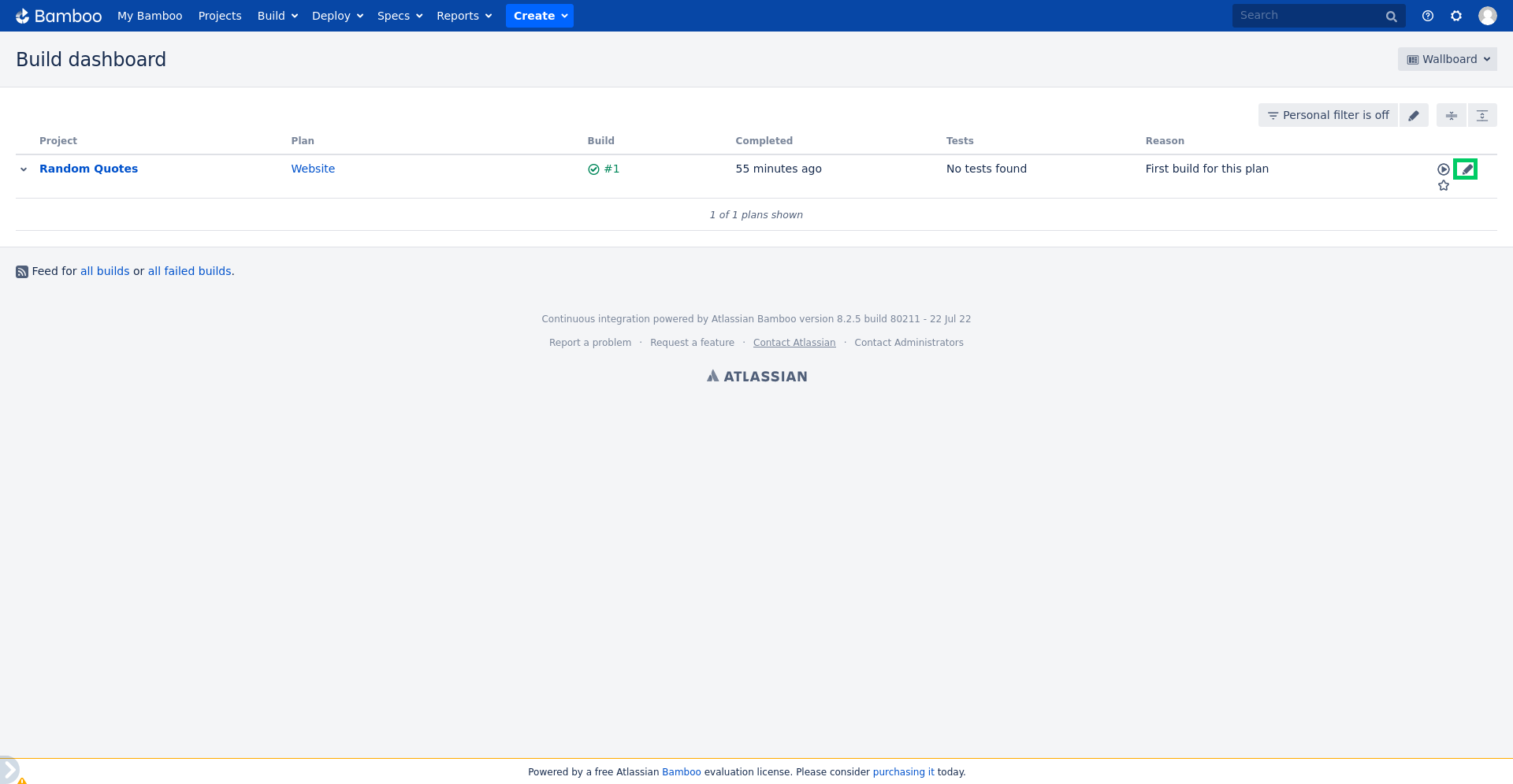Image resolution: width=1513 pixels, height=784 pixels.
Task: Click the Reason column header
Action: (x=1165, y=141)
